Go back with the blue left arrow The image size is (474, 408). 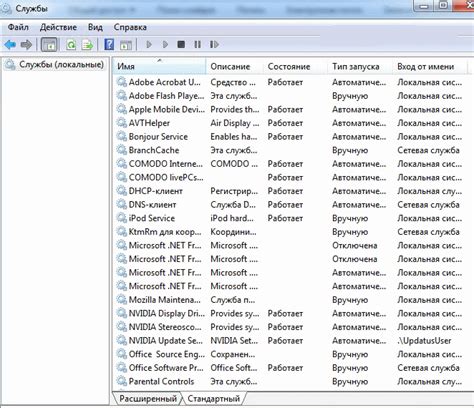10,44
